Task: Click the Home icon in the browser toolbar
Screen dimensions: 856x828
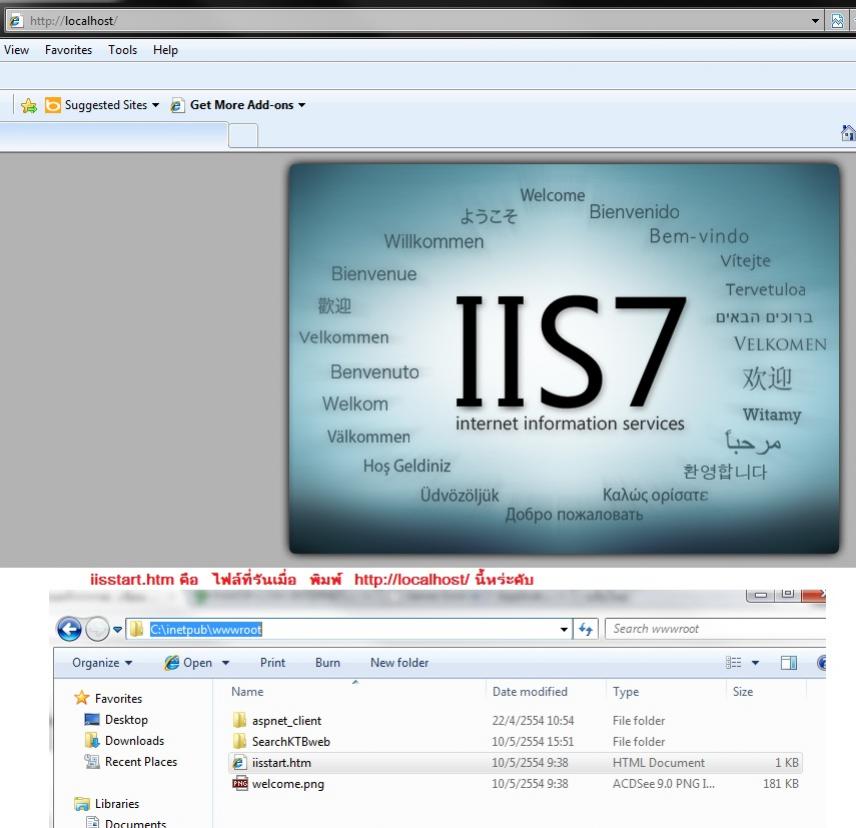Action: (x=848, y=133)
